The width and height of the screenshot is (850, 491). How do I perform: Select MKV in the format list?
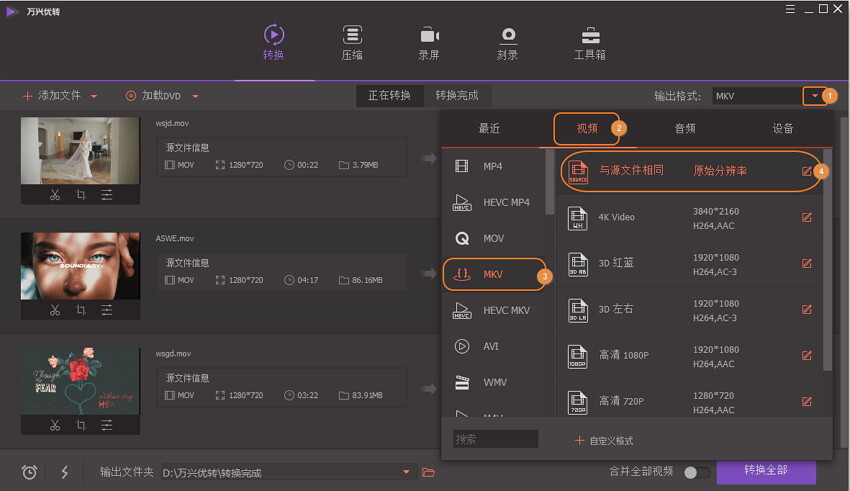pyautogui.click(x=493, y=274)
